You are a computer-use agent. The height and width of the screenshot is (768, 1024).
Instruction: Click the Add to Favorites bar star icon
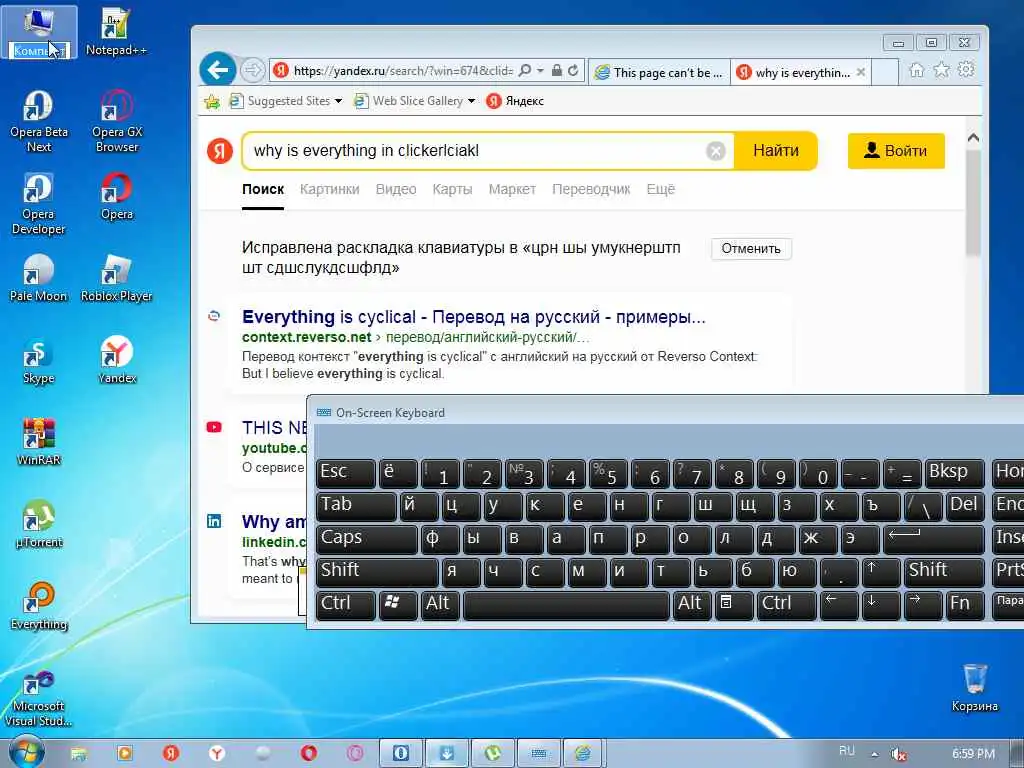212,101
